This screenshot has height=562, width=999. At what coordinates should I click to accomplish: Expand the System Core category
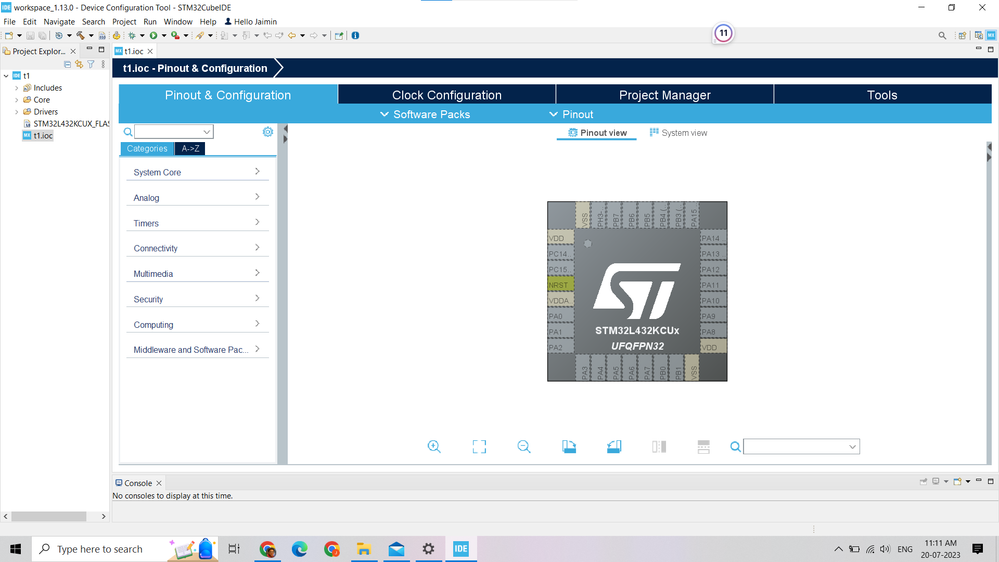click(x=197, y=172)
